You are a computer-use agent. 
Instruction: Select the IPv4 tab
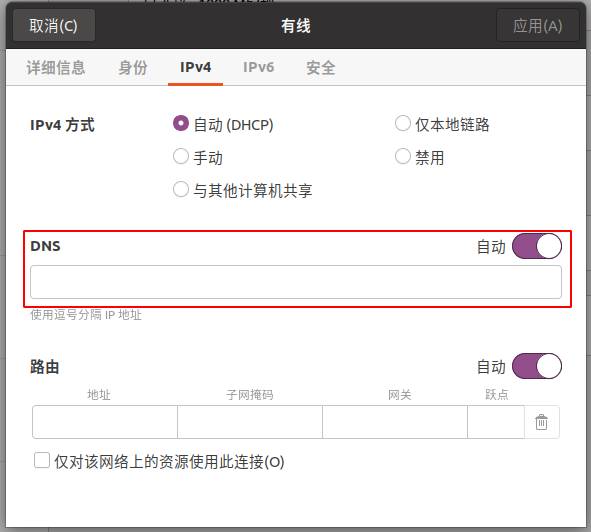point(196,67)
